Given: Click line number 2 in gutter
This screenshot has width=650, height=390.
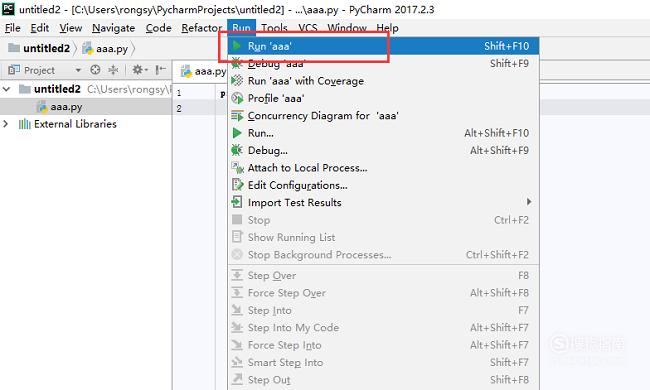Looking at the screenshot, I should (x=179, y=109).
